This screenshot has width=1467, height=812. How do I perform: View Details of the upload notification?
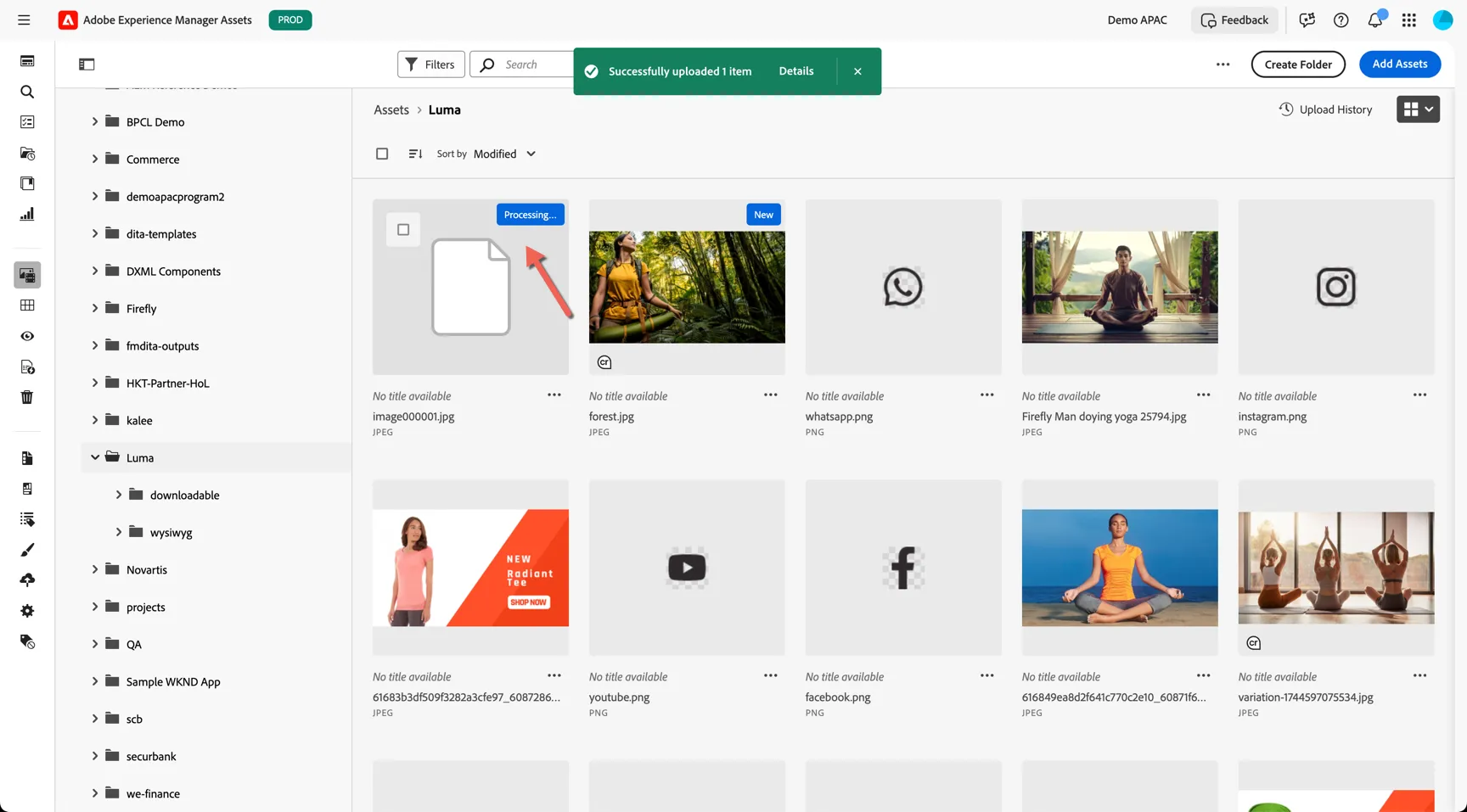[796, 71]
